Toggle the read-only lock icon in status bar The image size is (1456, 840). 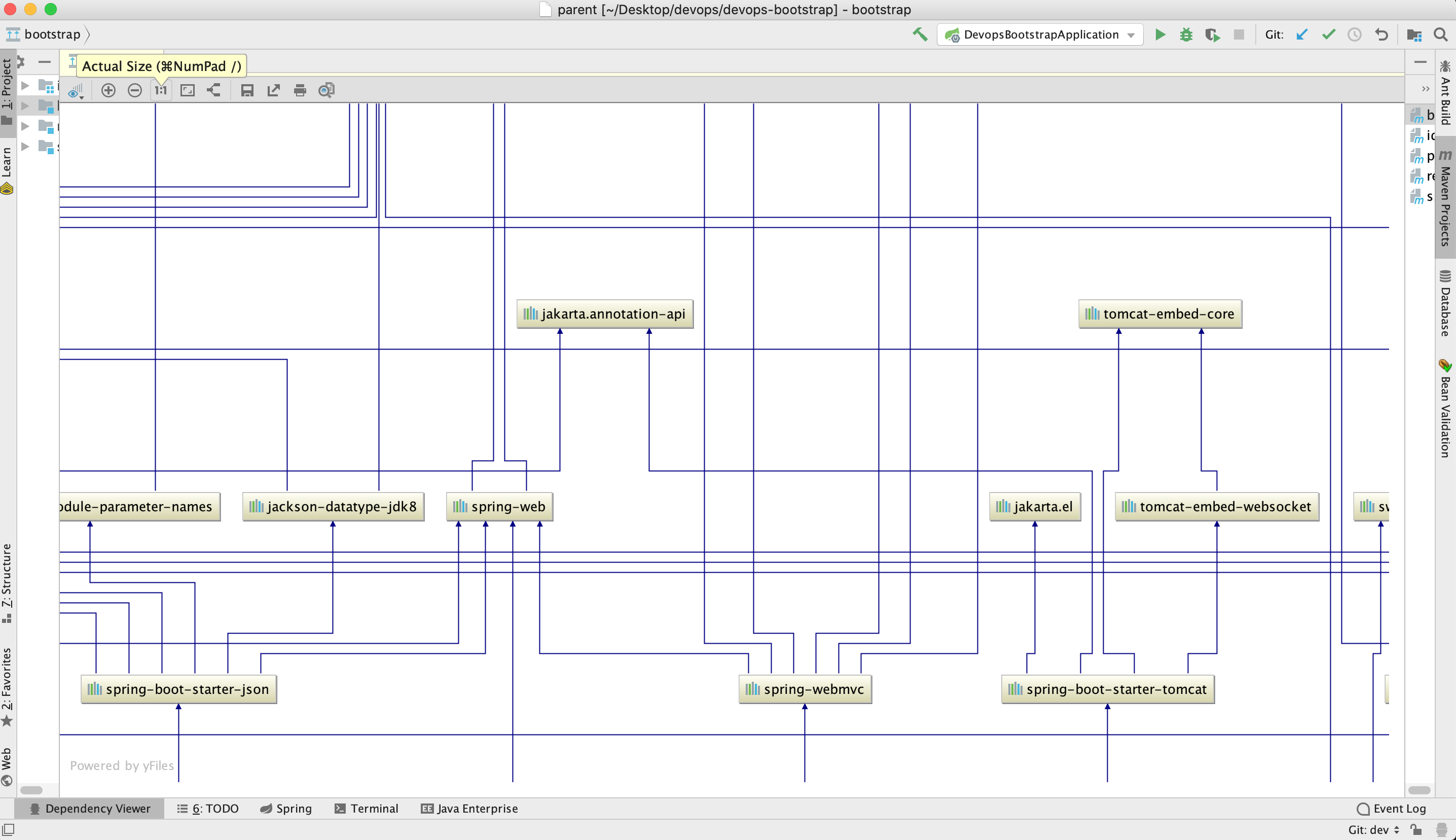[x=1416, y=830]
